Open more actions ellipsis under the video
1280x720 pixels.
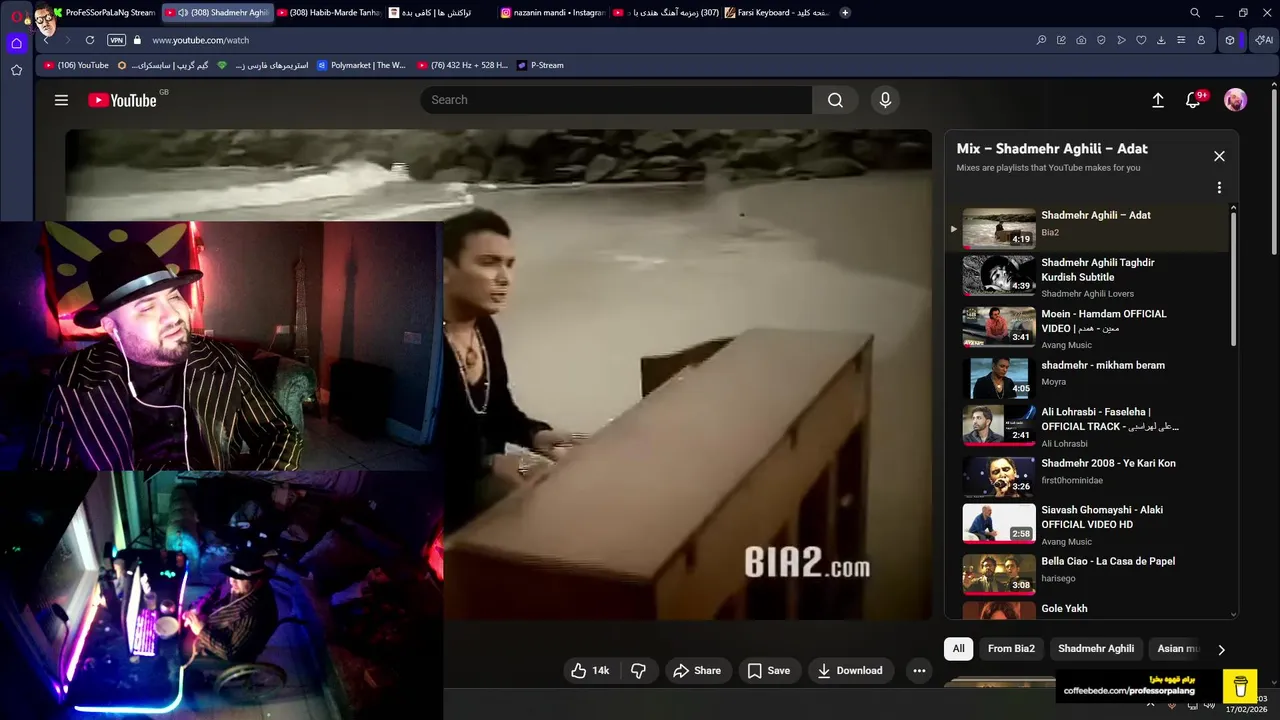coord(919,671)
